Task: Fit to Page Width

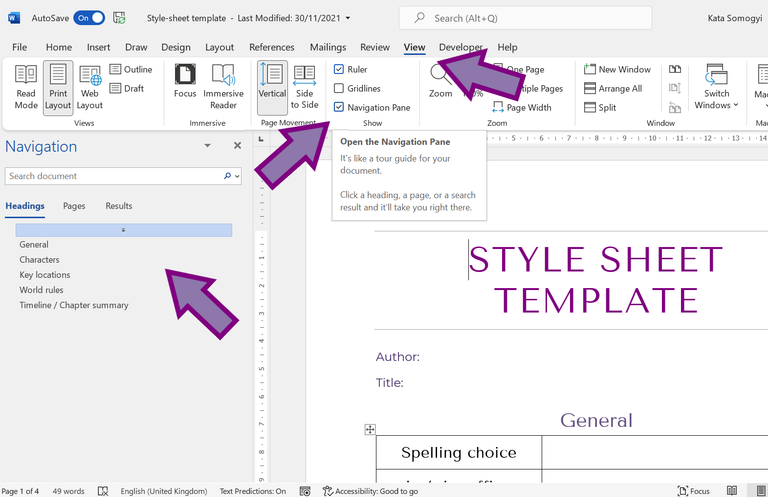Action: tap(522, 108)
